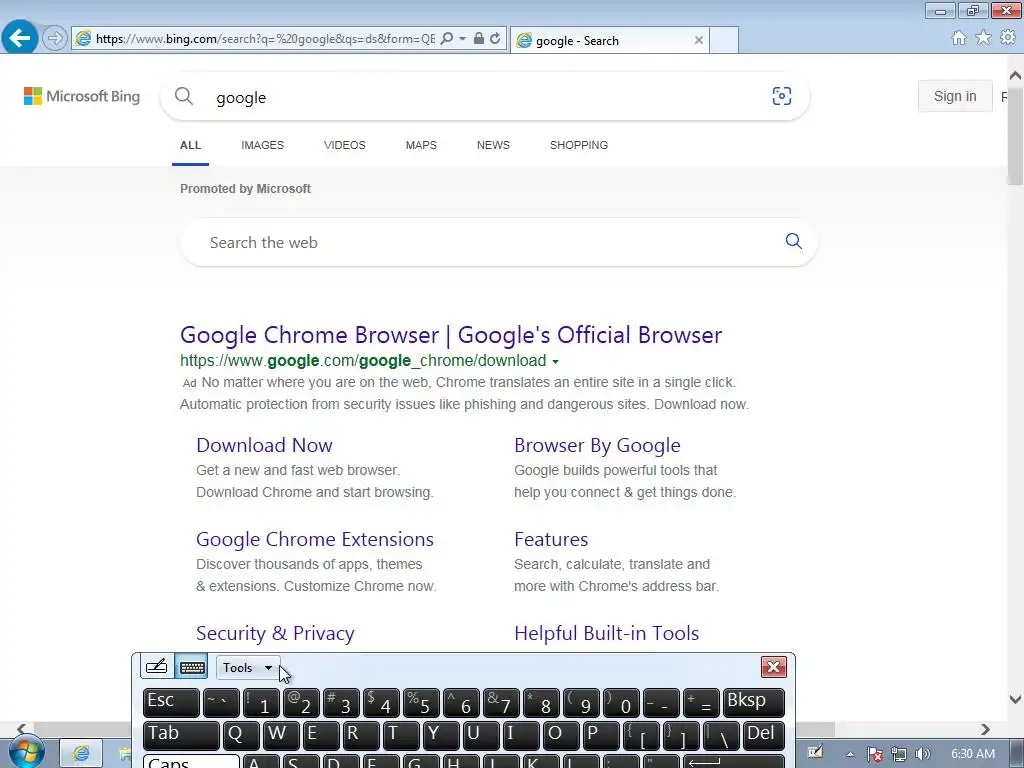Viewport: 1024px width, 768px height.
Task: Click the vertical scrollbar down arrow
Action: (x=1015, y=699)
